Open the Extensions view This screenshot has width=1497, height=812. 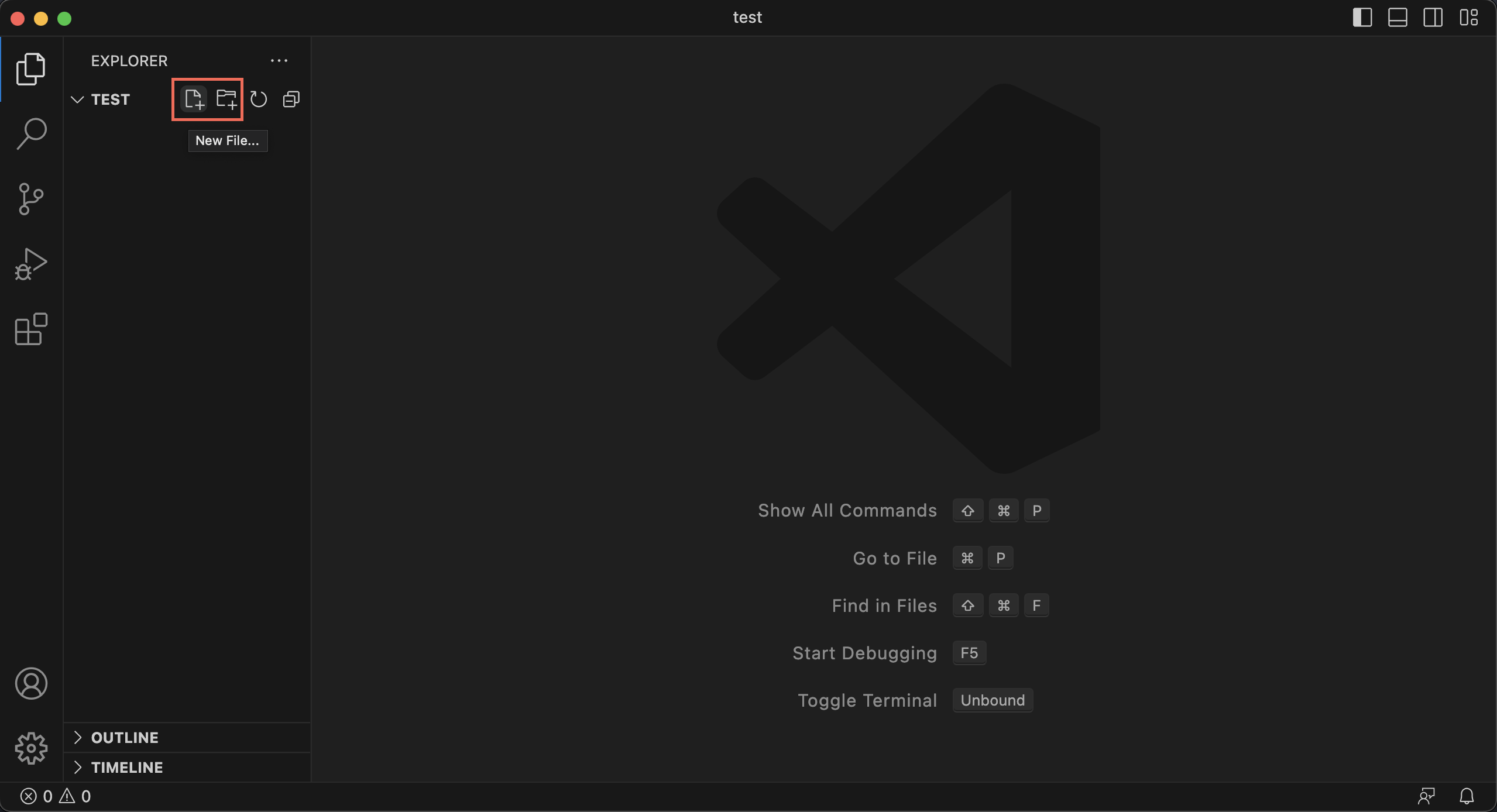[x=31, y=329]
